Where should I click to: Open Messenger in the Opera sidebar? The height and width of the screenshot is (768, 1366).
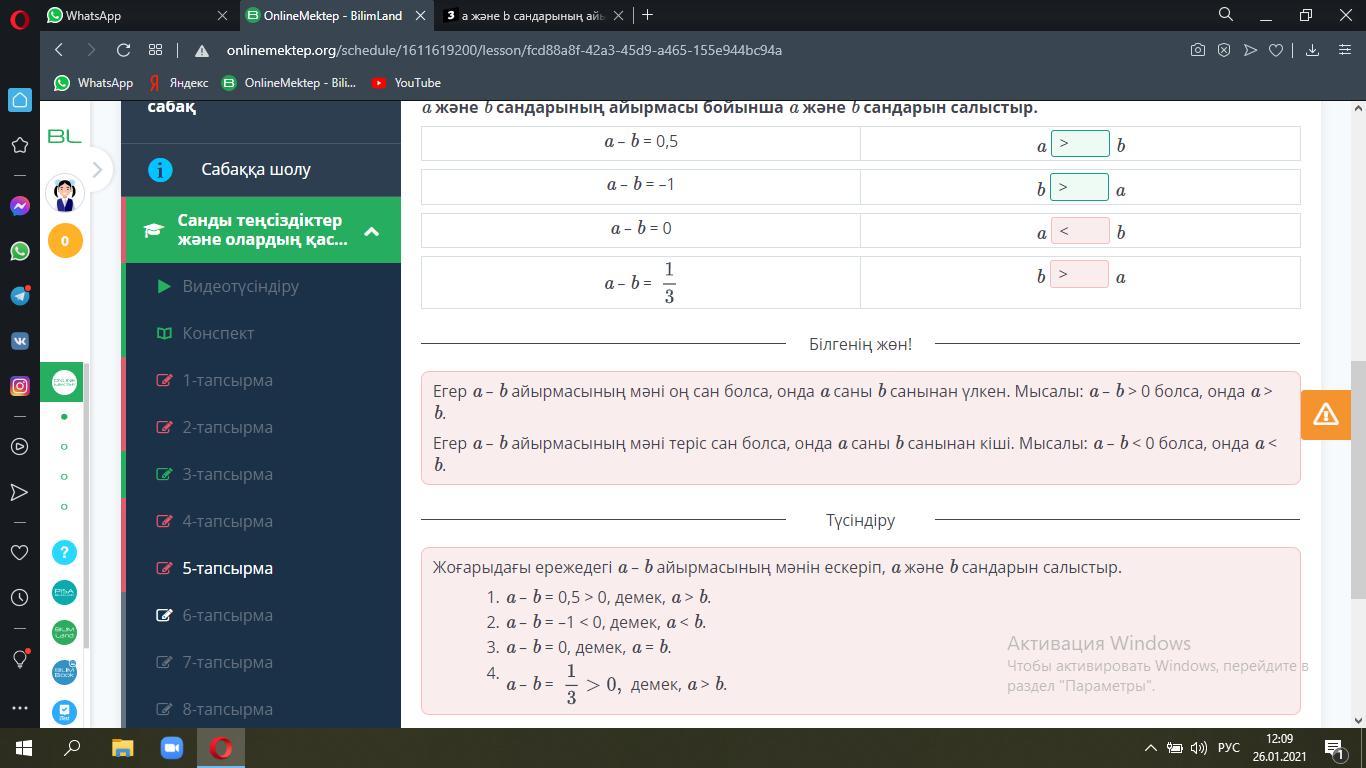19,206
